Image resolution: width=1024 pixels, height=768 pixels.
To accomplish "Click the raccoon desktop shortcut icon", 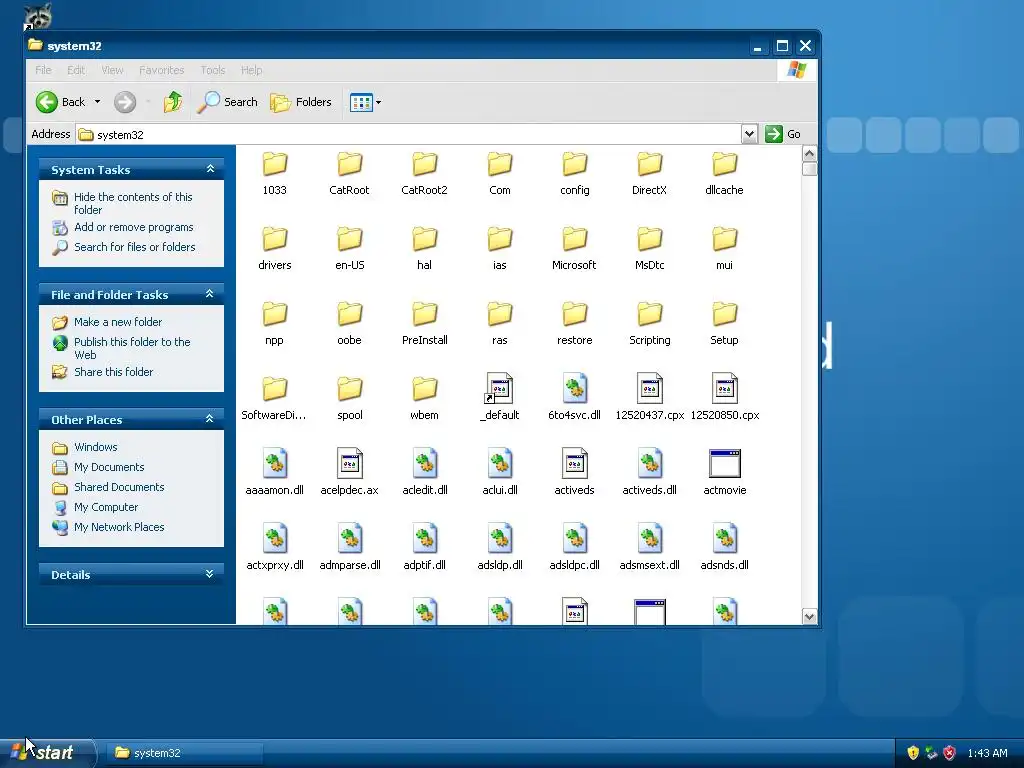I will pyautogui.click(x=38, y=16).
